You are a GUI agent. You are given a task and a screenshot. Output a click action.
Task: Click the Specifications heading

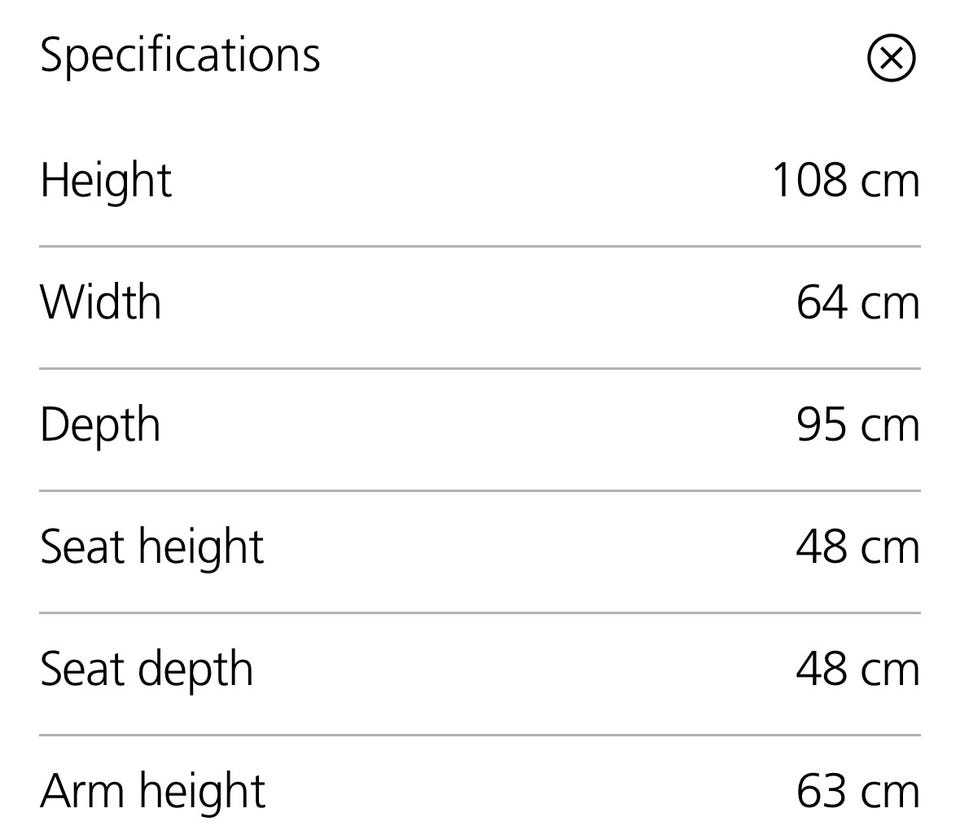click(180, 55)
